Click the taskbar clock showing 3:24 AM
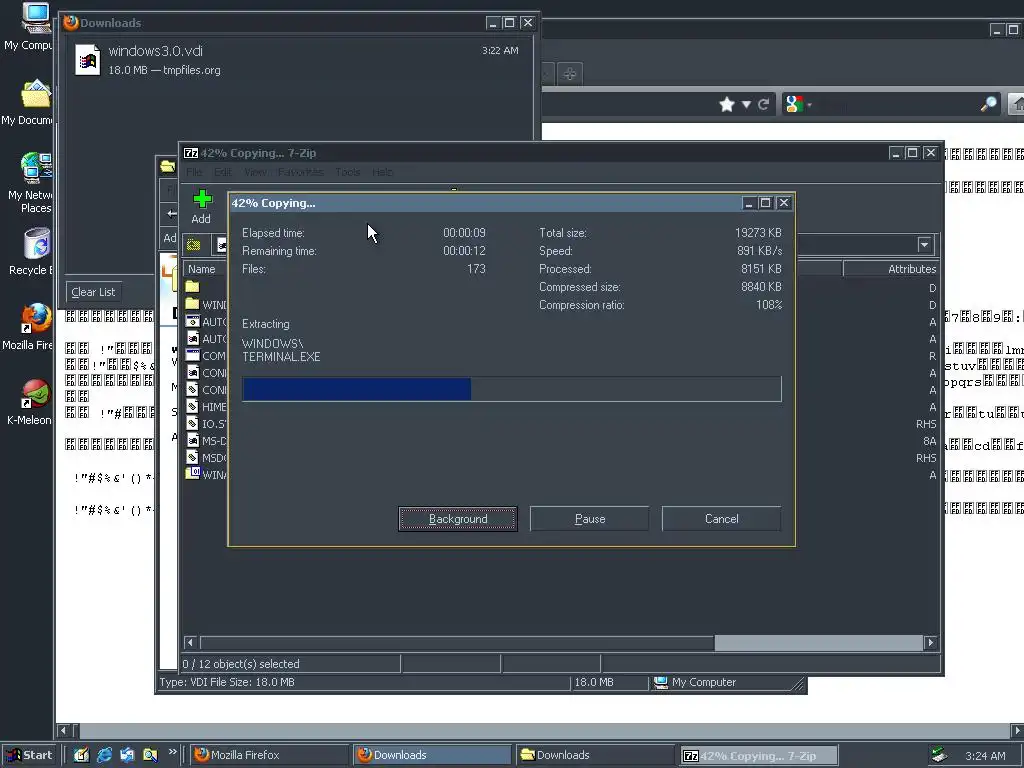Image resolution: width=1024 pixels, height=768 pixels. [x=985, y=756]
